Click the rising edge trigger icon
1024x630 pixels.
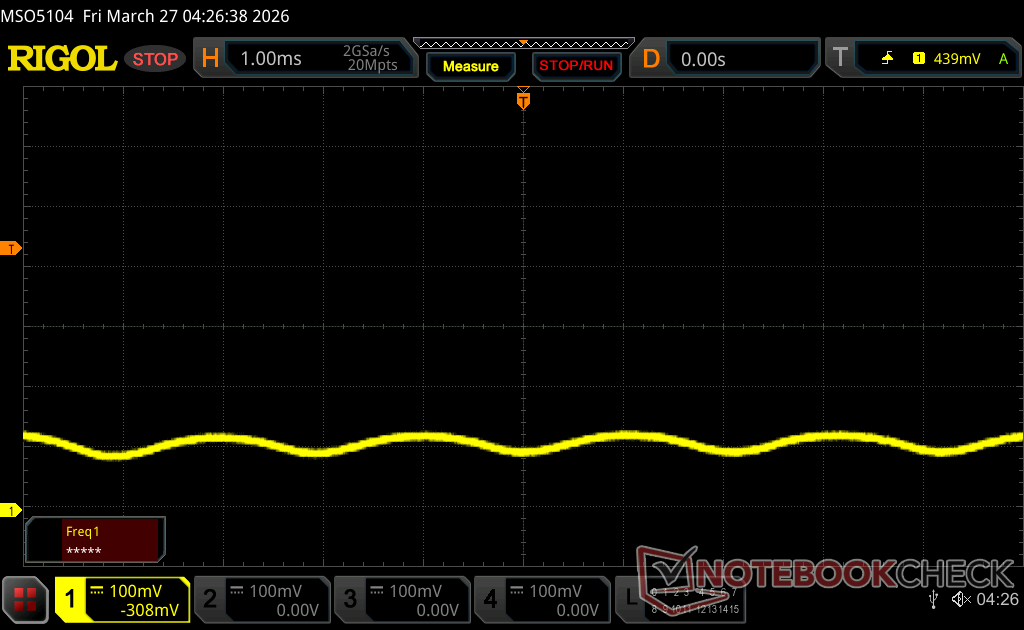(887, 59)
